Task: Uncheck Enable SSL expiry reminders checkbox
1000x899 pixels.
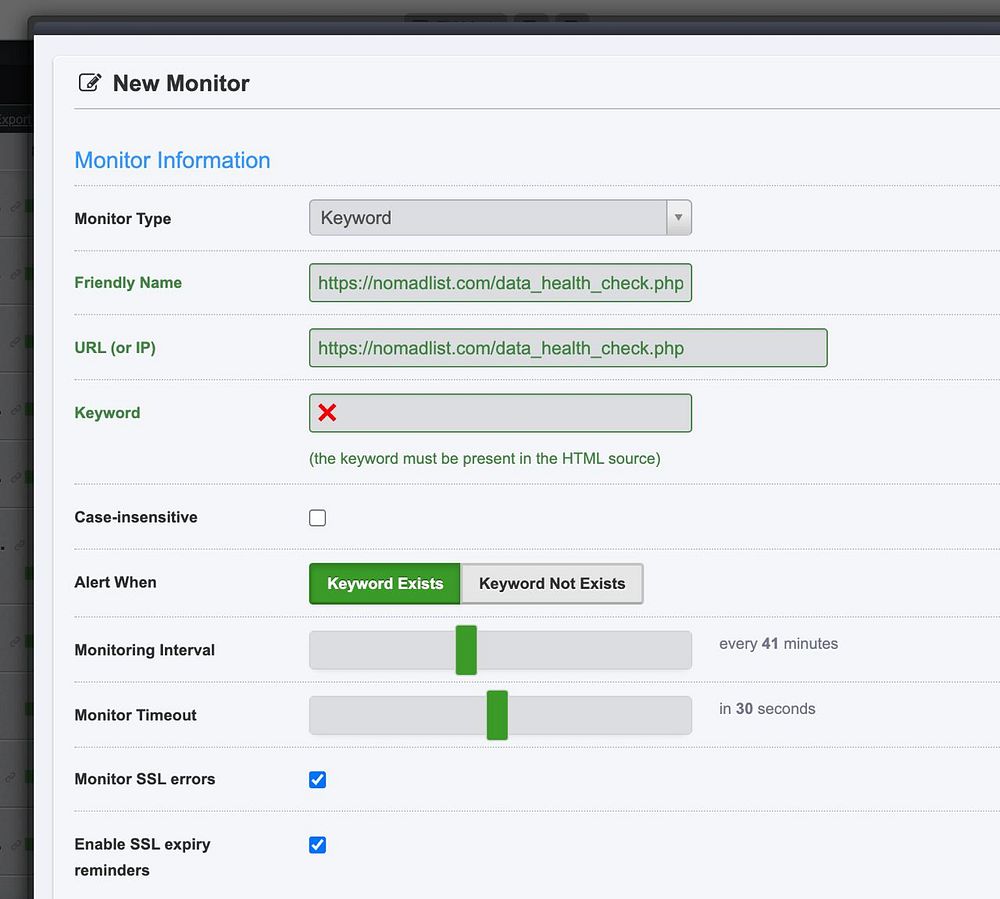Action: point(318,845)
